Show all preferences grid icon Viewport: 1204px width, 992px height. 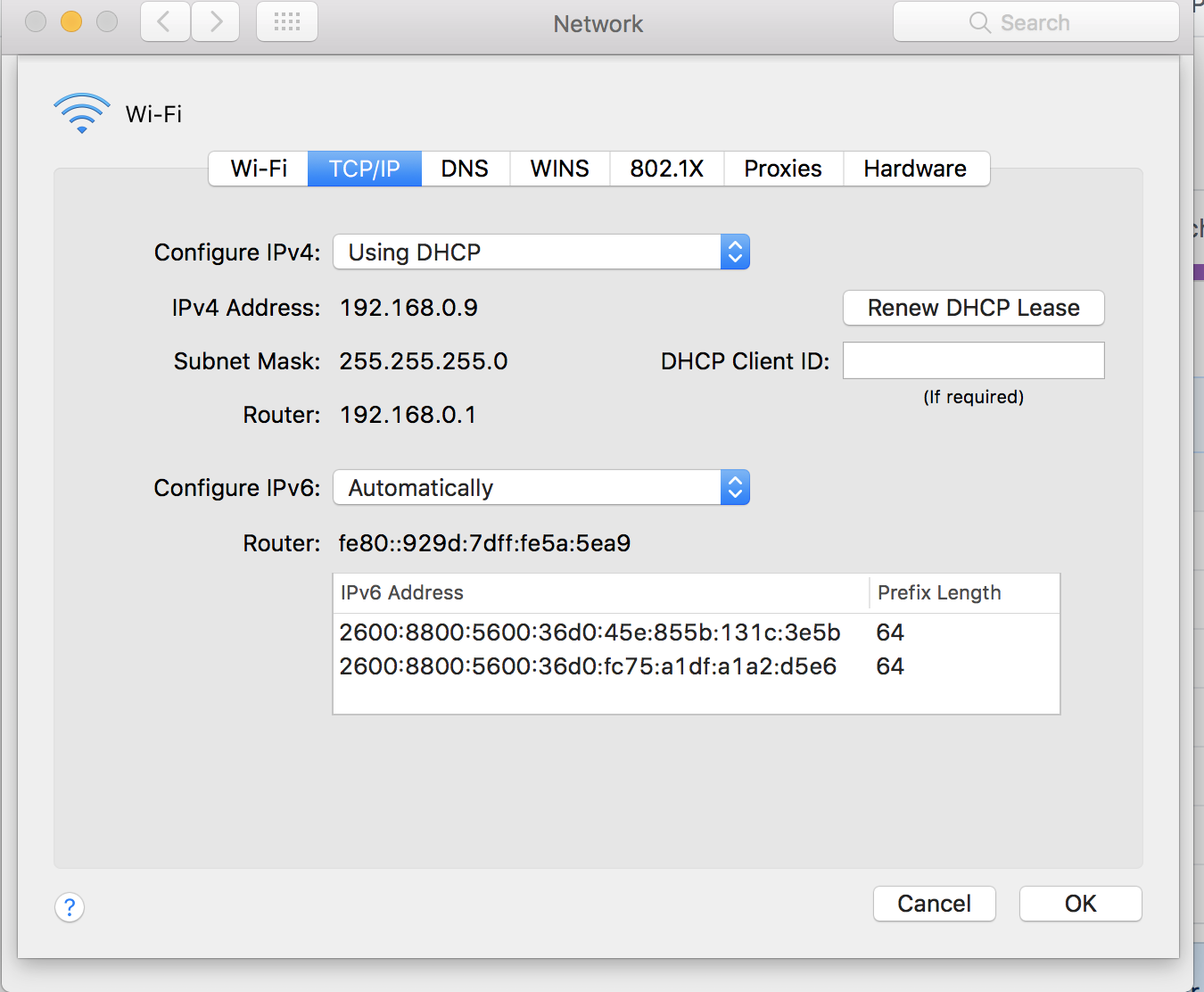287,21
